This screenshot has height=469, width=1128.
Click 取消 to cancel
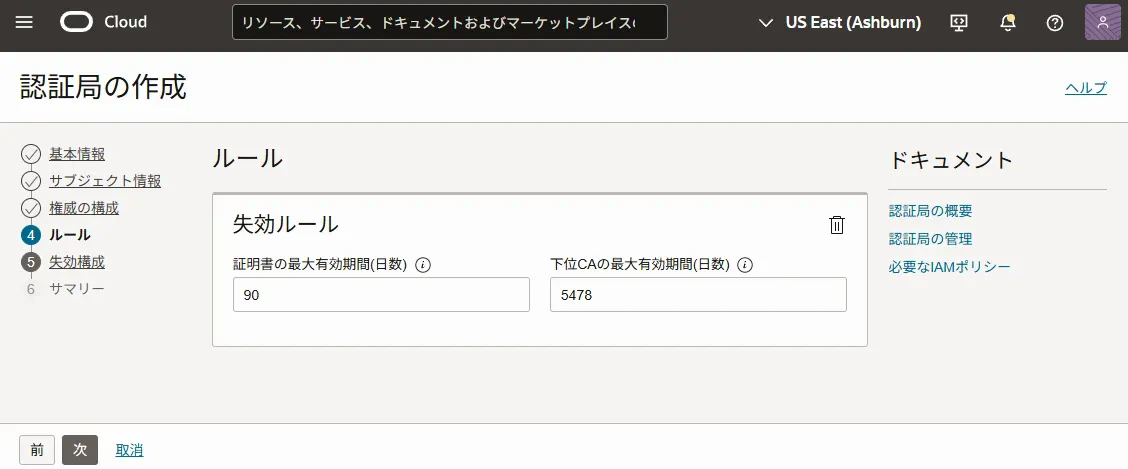click(x=129, y=450)
